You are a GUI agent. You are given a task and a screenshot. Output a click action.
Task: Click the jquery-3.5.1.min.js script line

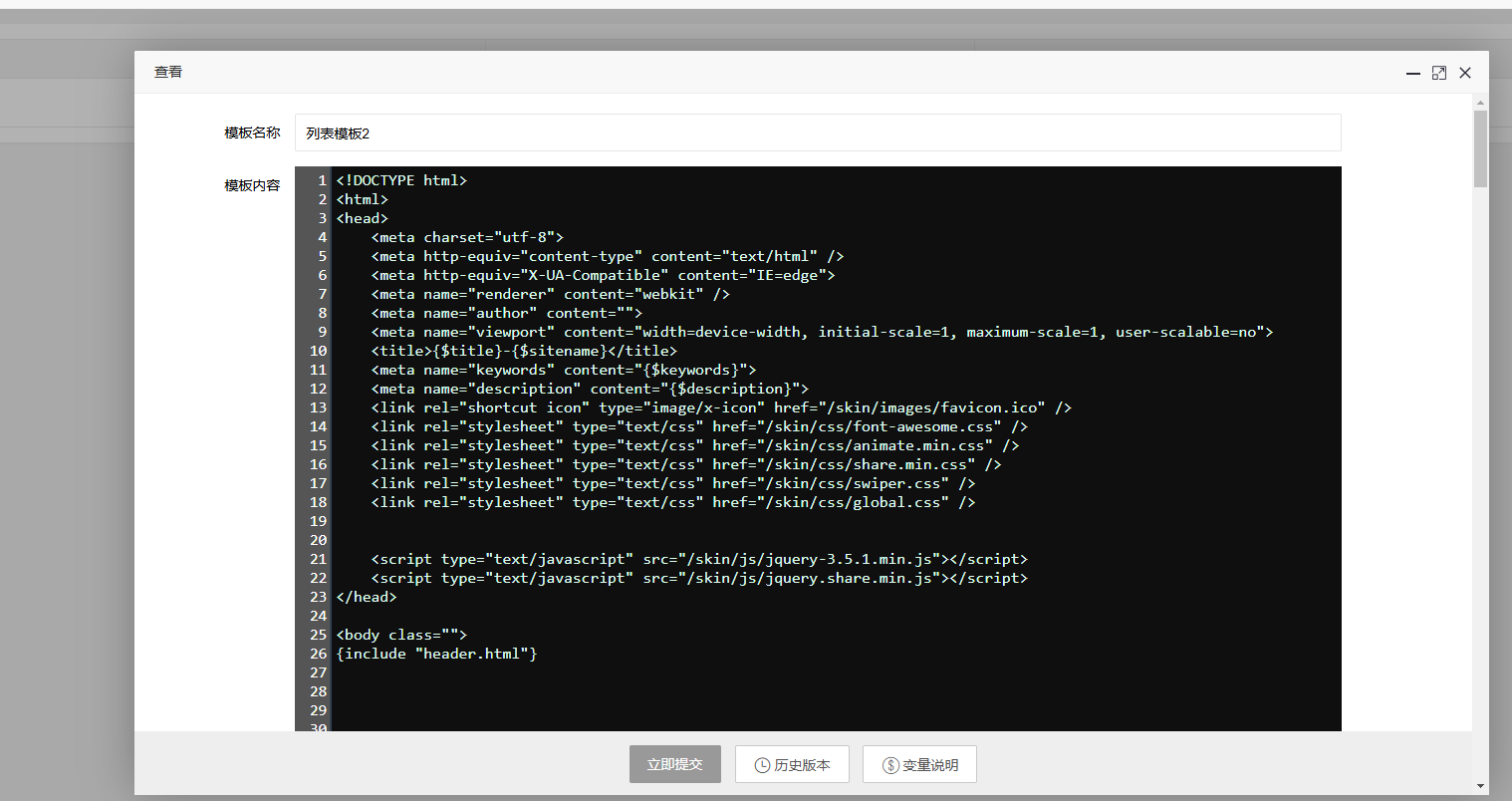point(699,559)
